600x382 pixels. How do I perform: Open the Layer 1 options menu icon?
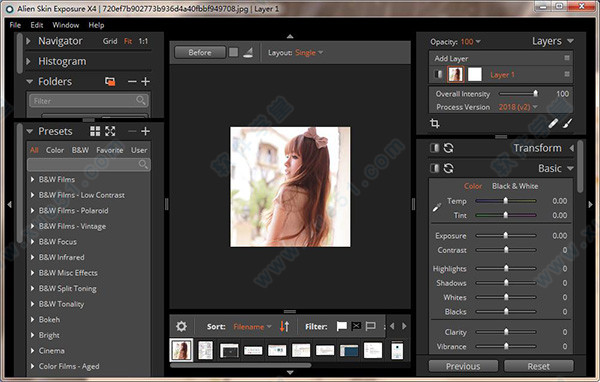(567, 74)
